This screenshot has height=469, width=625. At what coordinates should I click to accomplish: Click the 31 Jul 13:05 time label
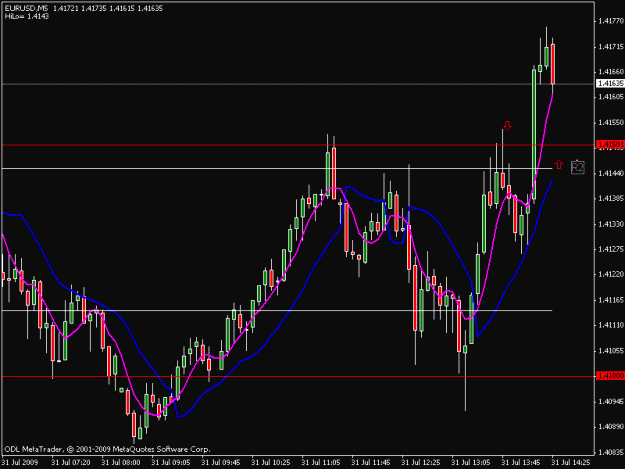point(471,462)
